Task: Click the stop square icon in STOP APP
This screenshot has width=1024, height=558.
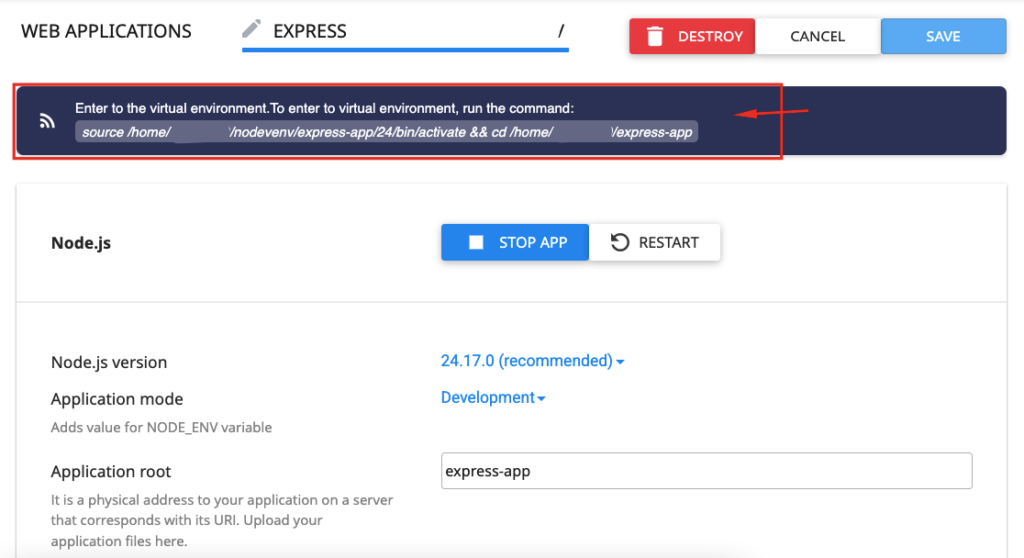Action: click(476, 242)
